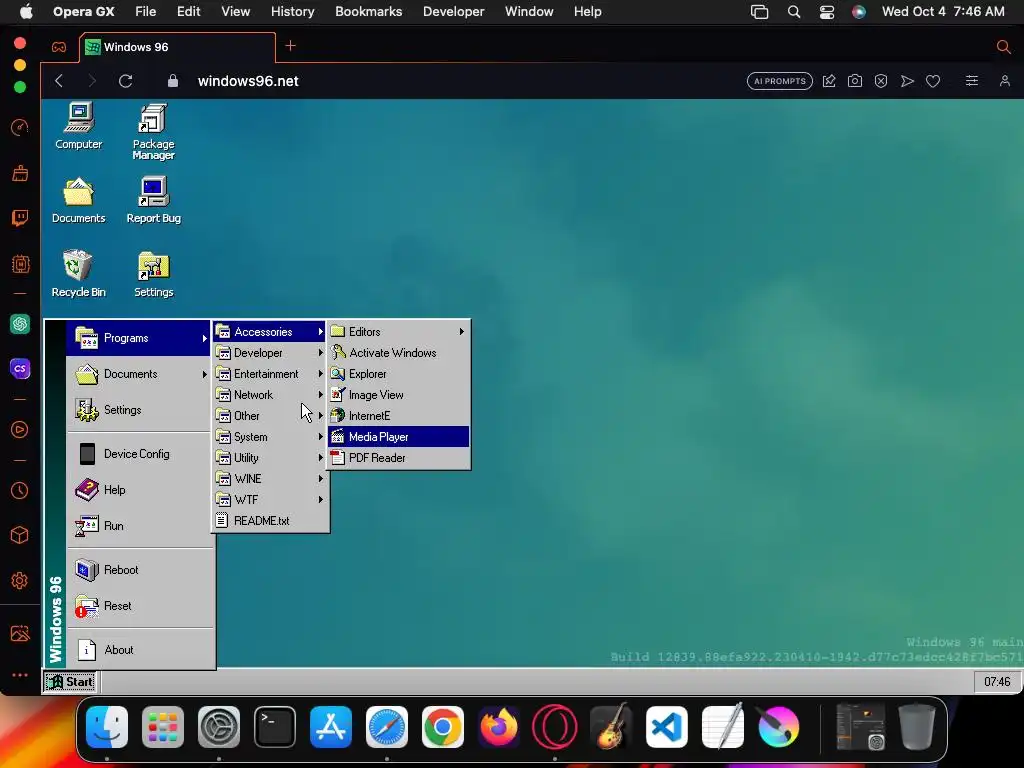Open the Bookmarks menu in menu bar
1024x768 pixels.
pyautogui.click(x=368, y=12)
